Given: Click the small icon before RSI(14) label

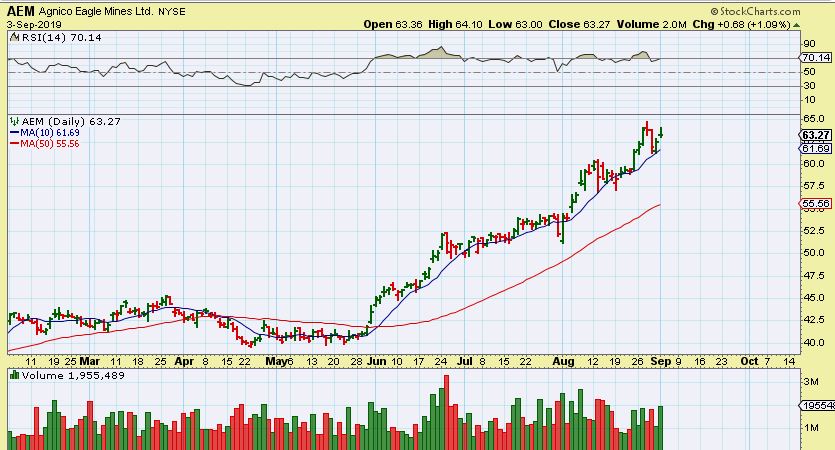Looking at the screenshot, I should (x=14, y=37).
